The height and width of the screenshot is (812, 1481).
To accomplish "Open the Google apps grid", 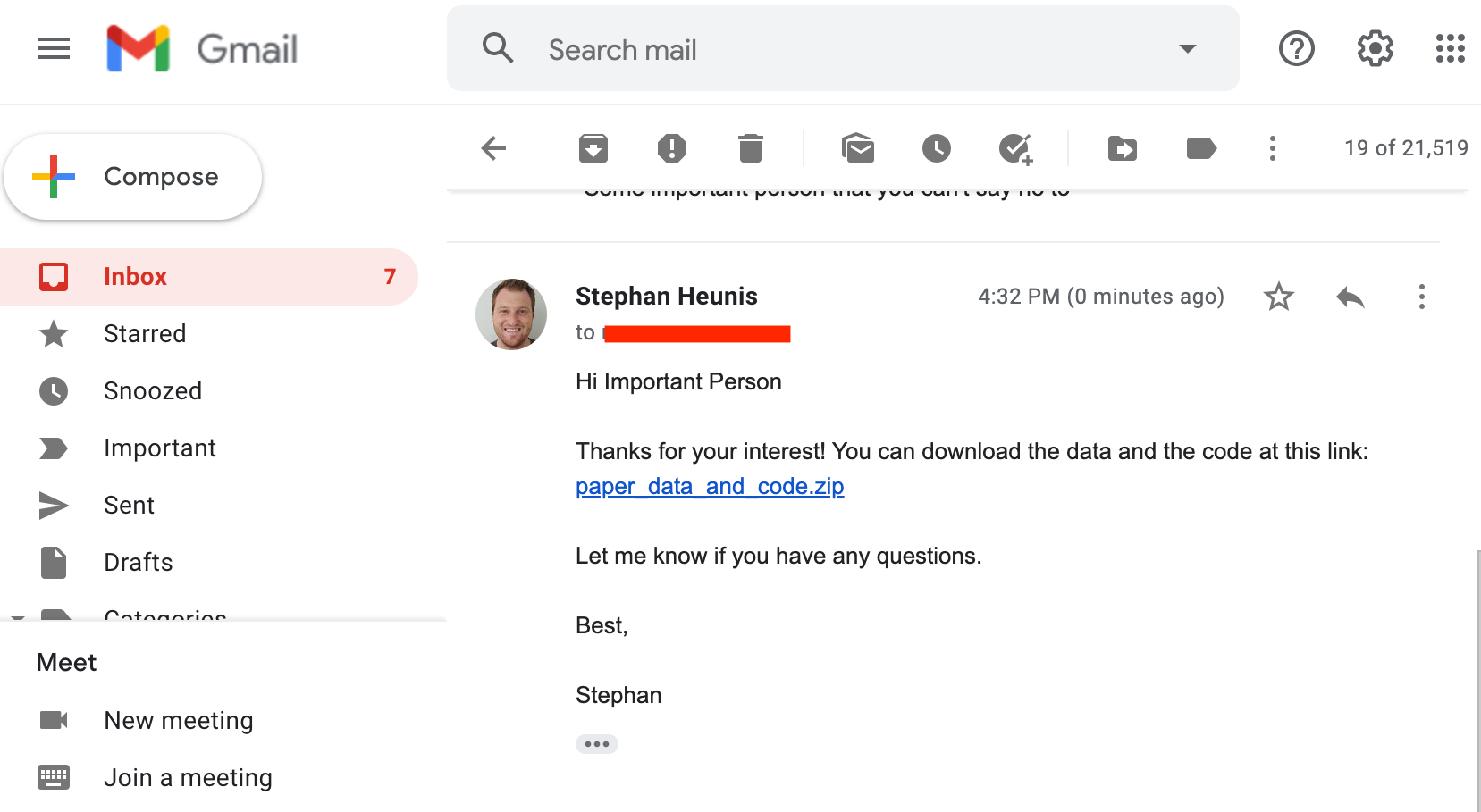I will (x=1450, y=48).
